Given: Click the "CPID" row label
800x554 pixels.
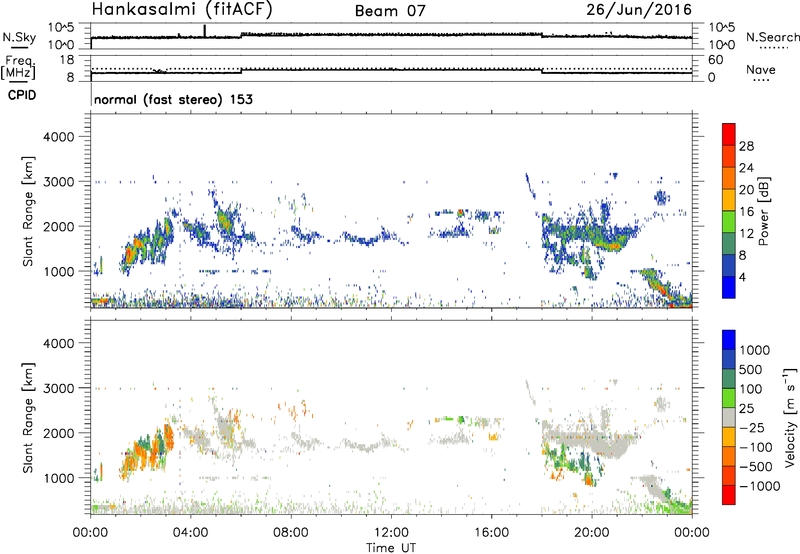Looking at the screenshot, I should point(22,95).
